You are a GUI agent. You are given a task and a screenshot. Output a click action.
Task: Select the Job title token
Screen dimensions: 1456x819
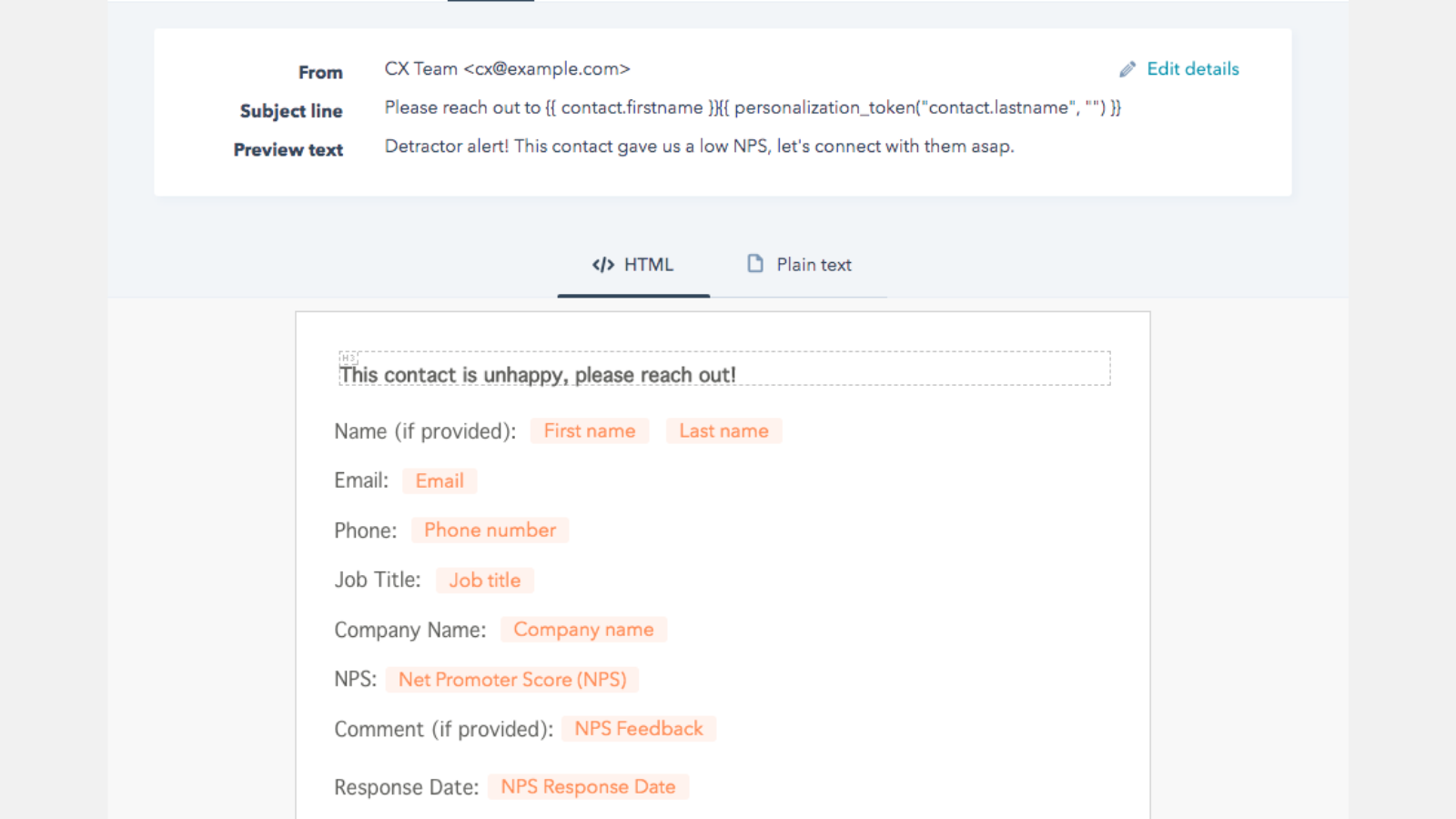[x=484, y=581]
